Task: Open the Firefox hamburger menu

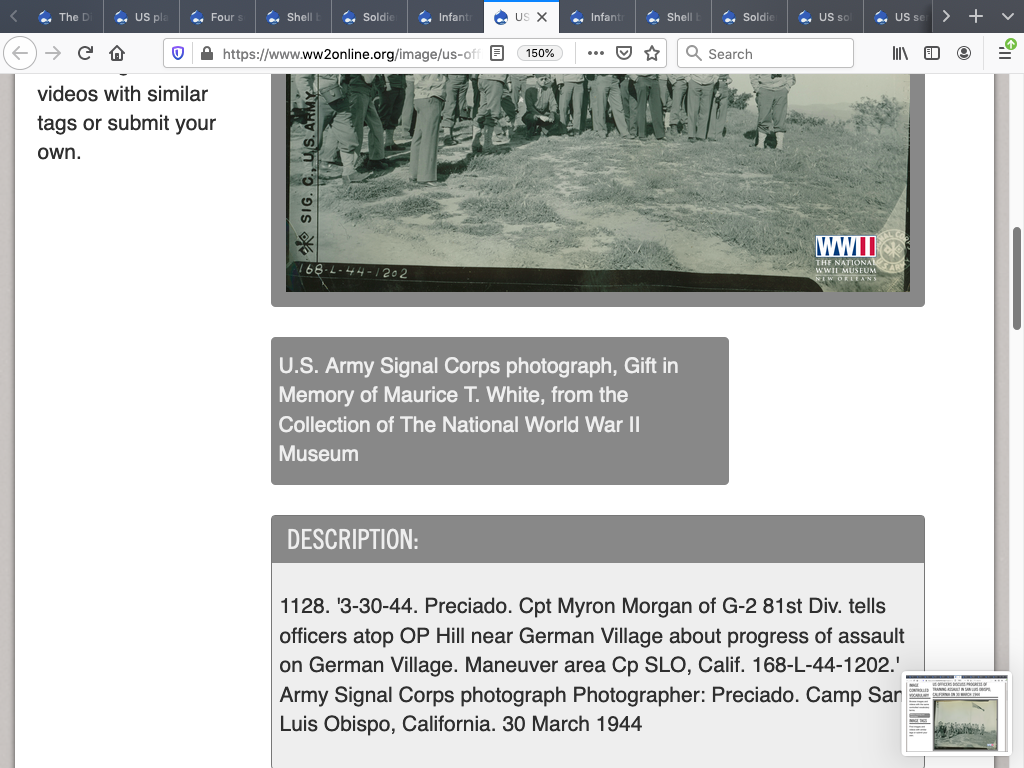Action: [1005, 53]
